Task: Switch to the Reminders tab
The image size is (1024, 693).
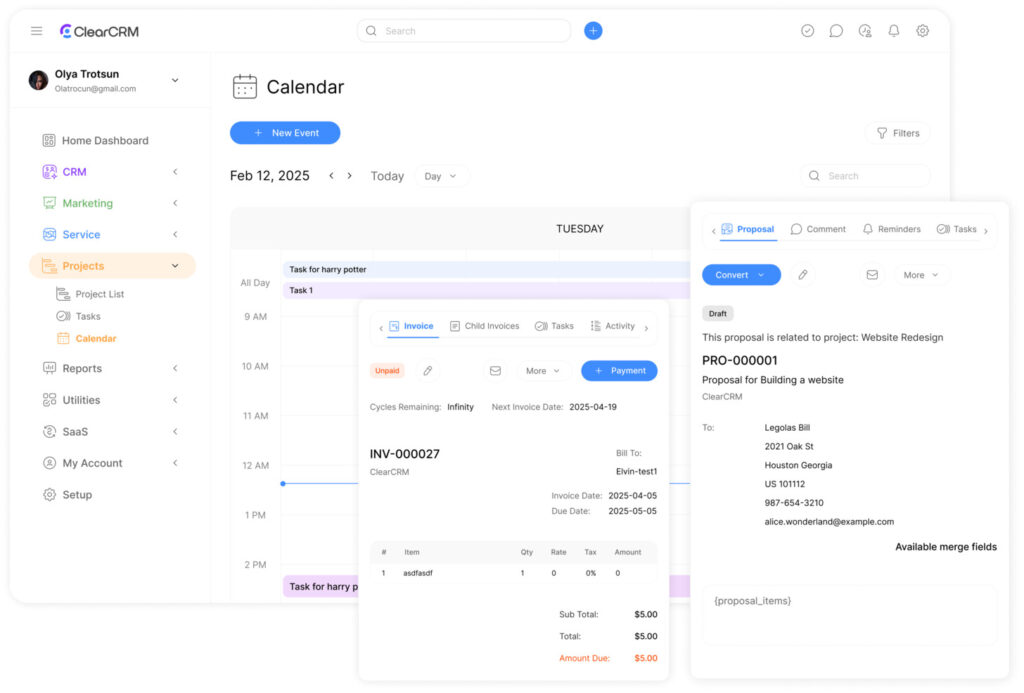Action: point(890,229)
